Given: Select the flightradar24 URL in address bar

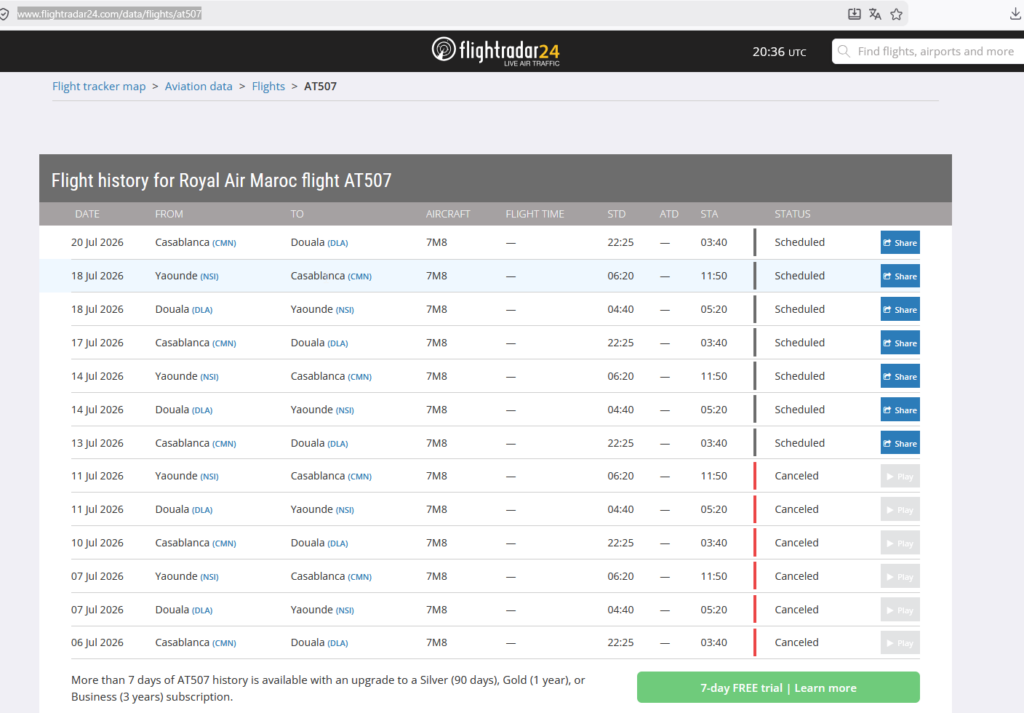Looking at the screenshot, I should (109, 14).
